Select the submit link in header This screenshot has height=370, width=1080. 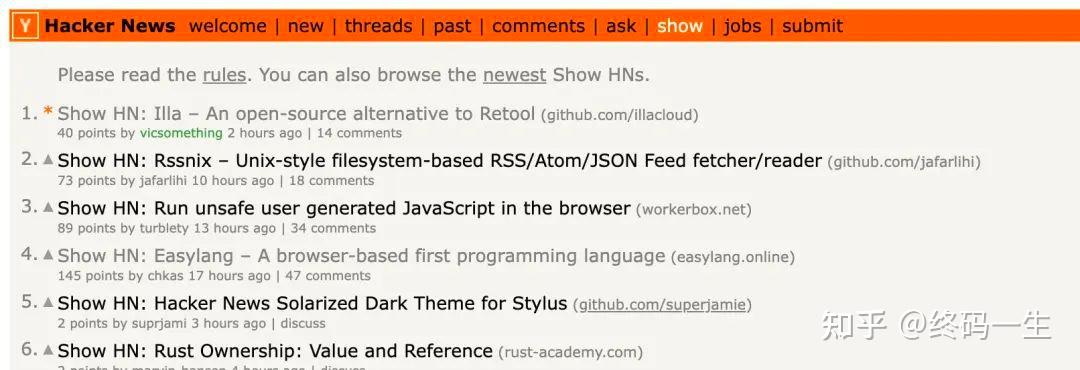click(x=813, y=26)
